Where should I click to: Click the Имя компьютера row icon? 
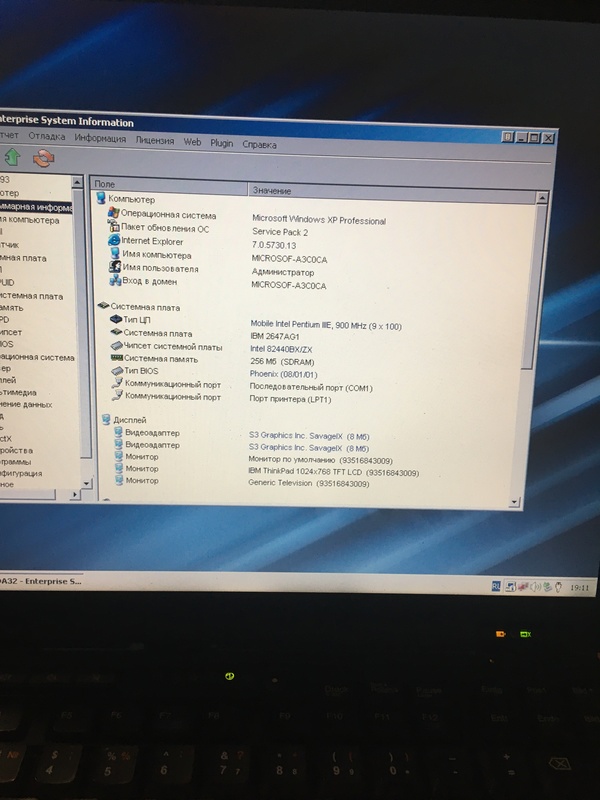click(115, 253)
